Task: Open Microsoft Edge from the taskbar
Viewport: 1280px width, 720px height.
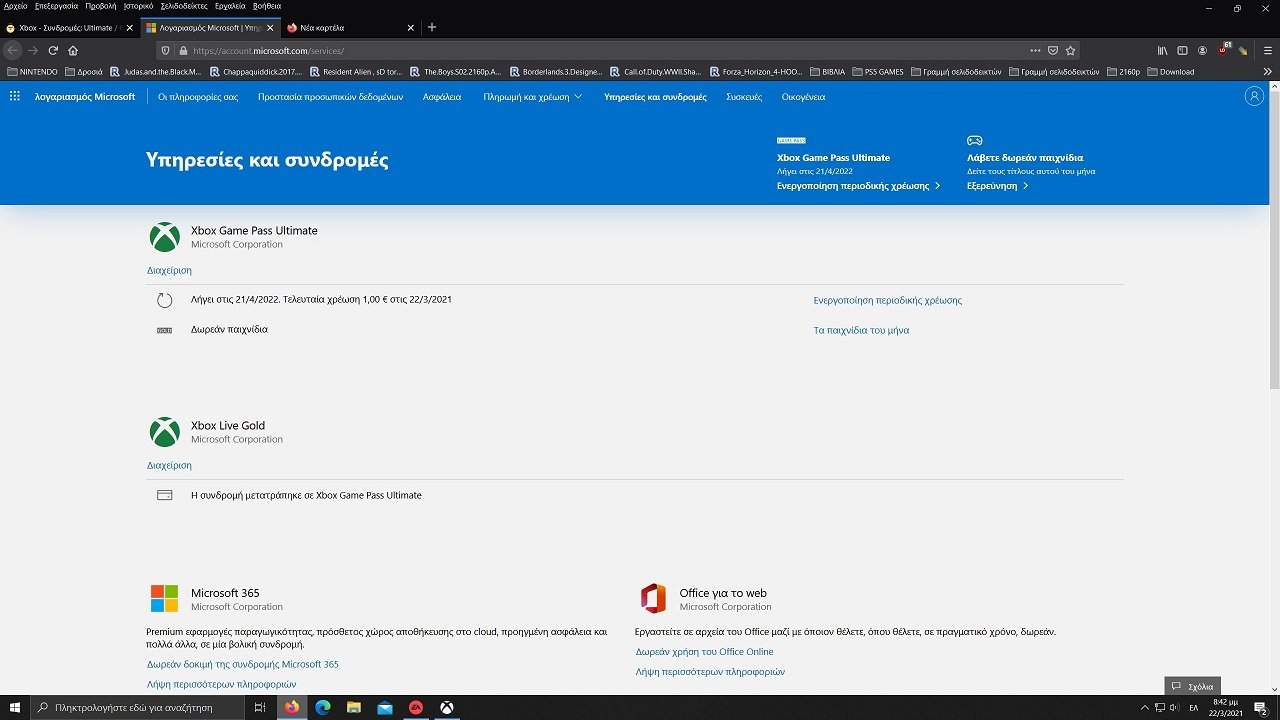Action: [323, 707]
